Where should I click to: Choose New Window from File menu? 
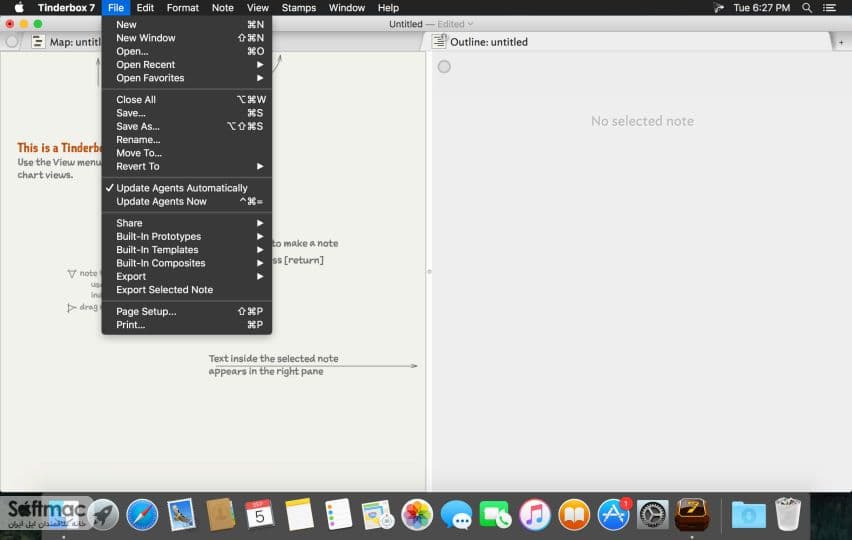pyautogui.click(x=186, y=38)
